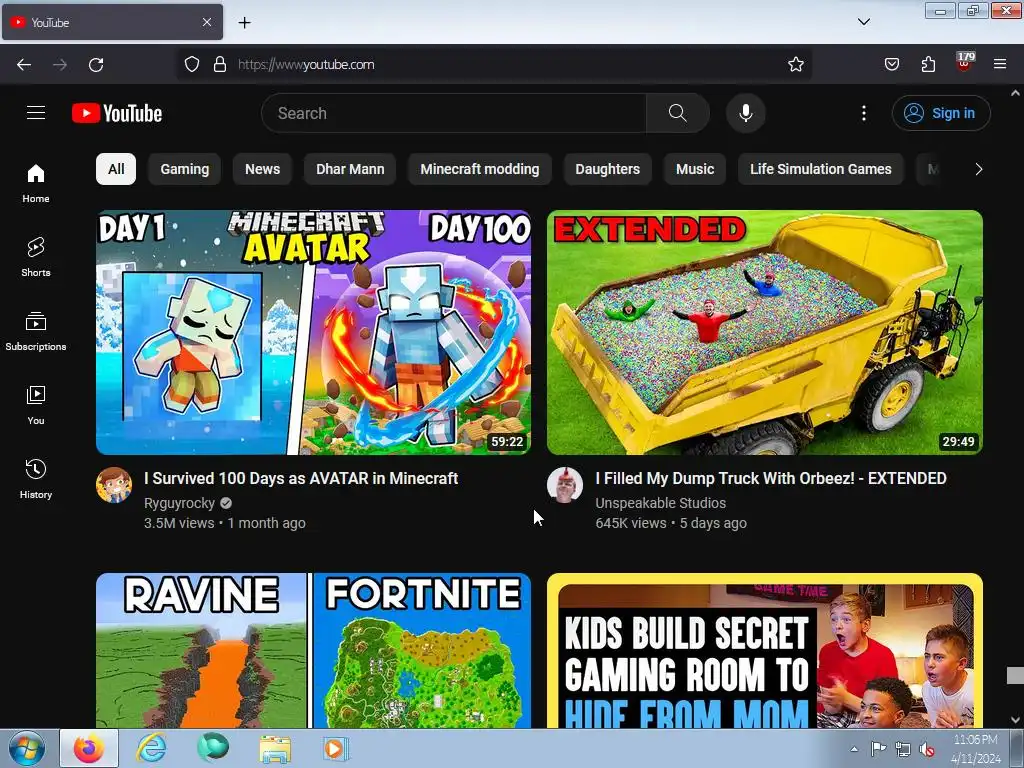Select the YouTube browser tab

point(112,22)
